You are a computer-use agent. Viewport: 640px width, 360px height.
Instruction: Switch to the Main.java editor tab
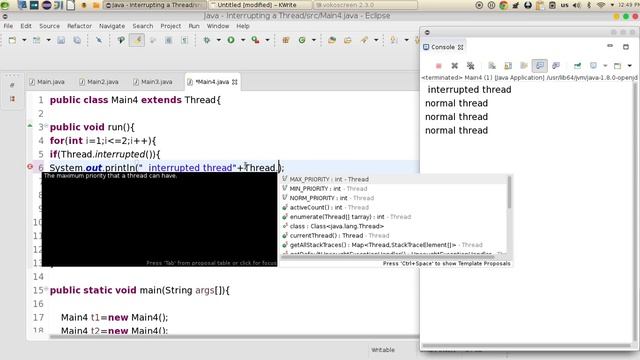(47, 82)
